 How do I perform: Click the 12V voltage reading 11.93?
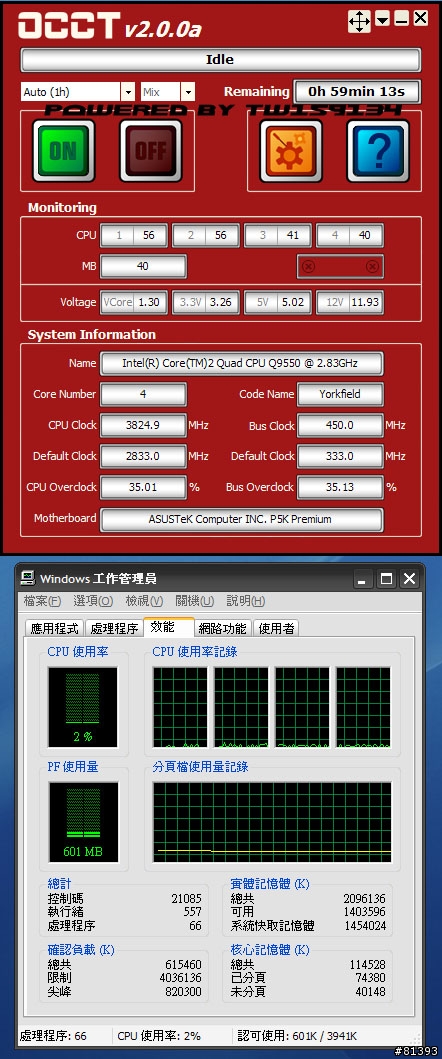(365, 303)
